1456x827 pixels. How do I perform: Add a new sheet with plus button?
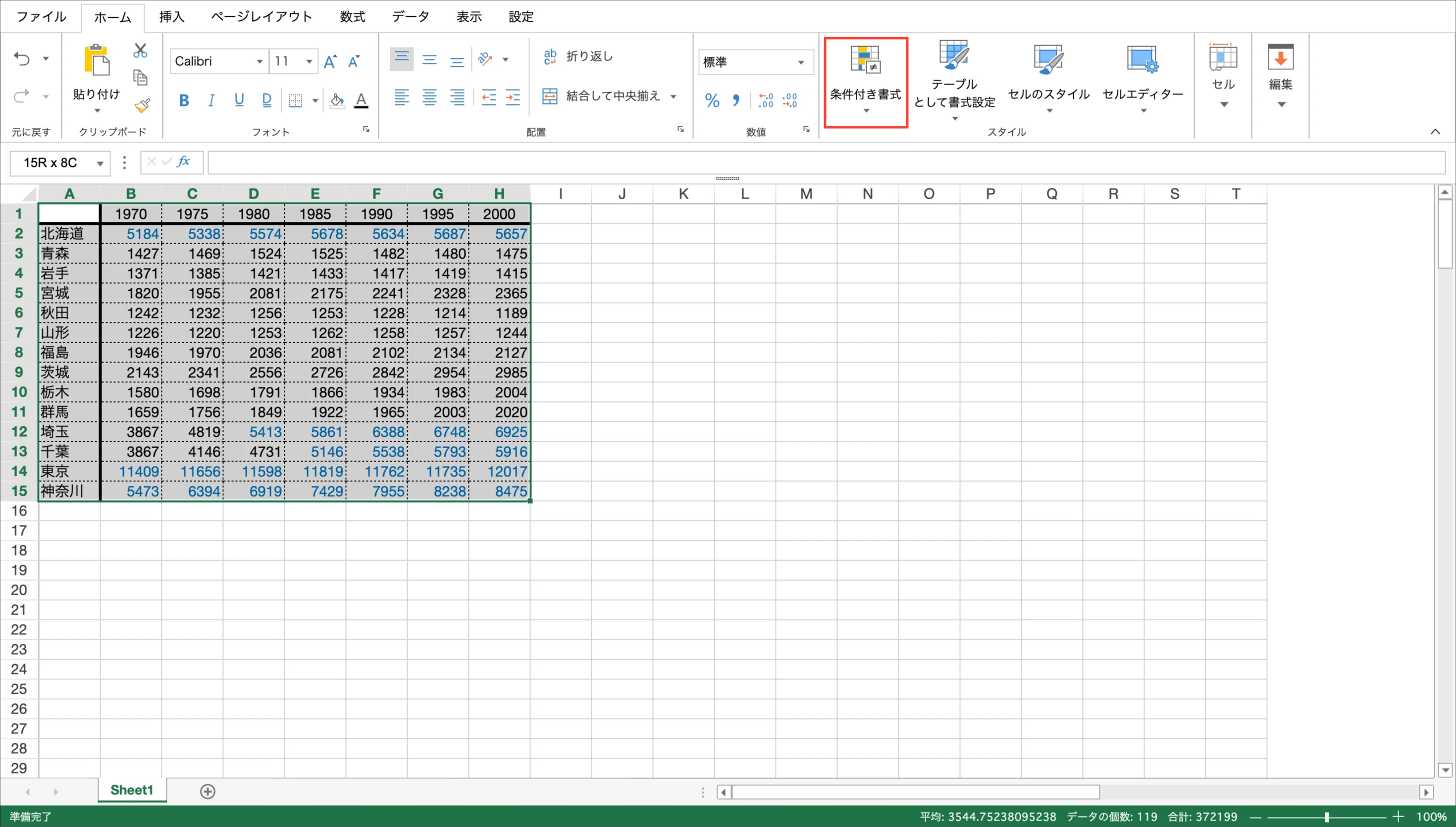208,791
